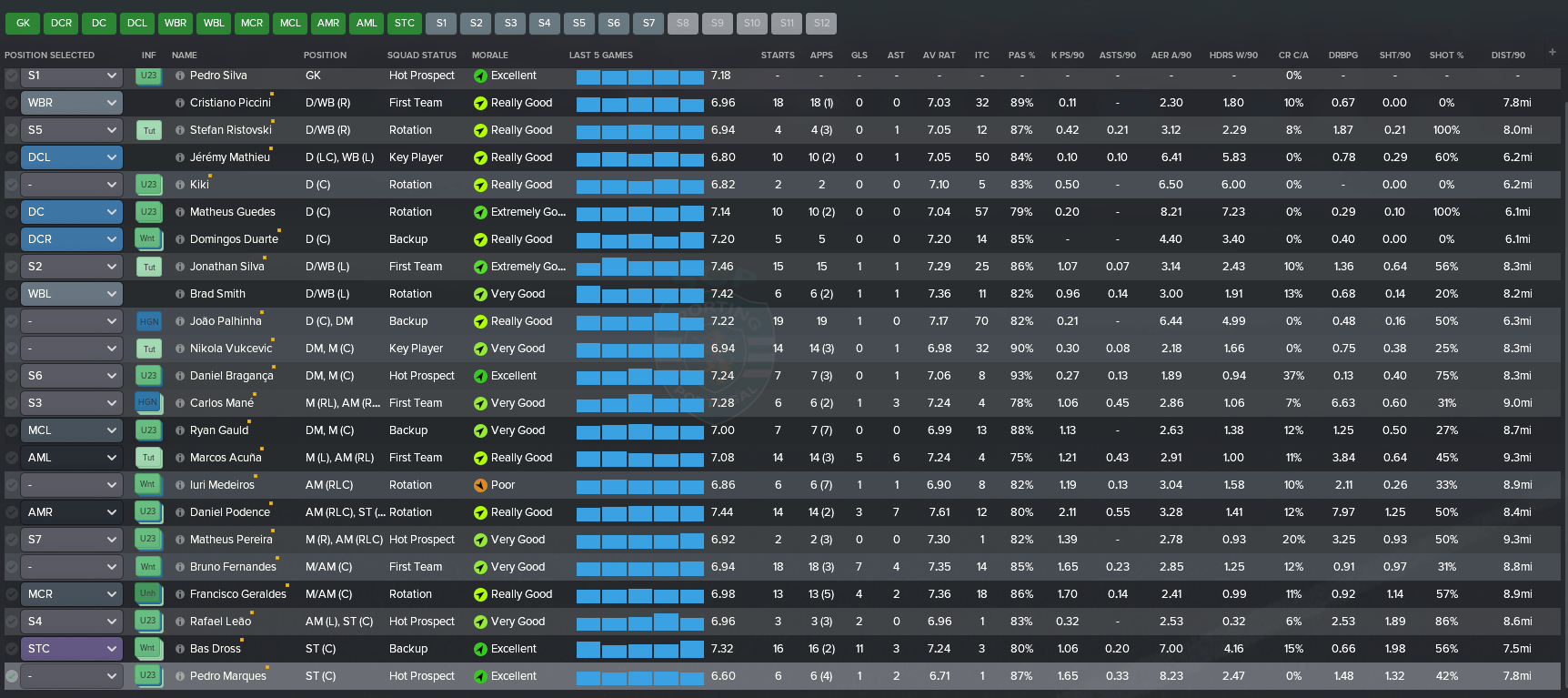Open the info icon beside Pedro Silva
Screen dimensions: 1568x698
tap(180, 76)
